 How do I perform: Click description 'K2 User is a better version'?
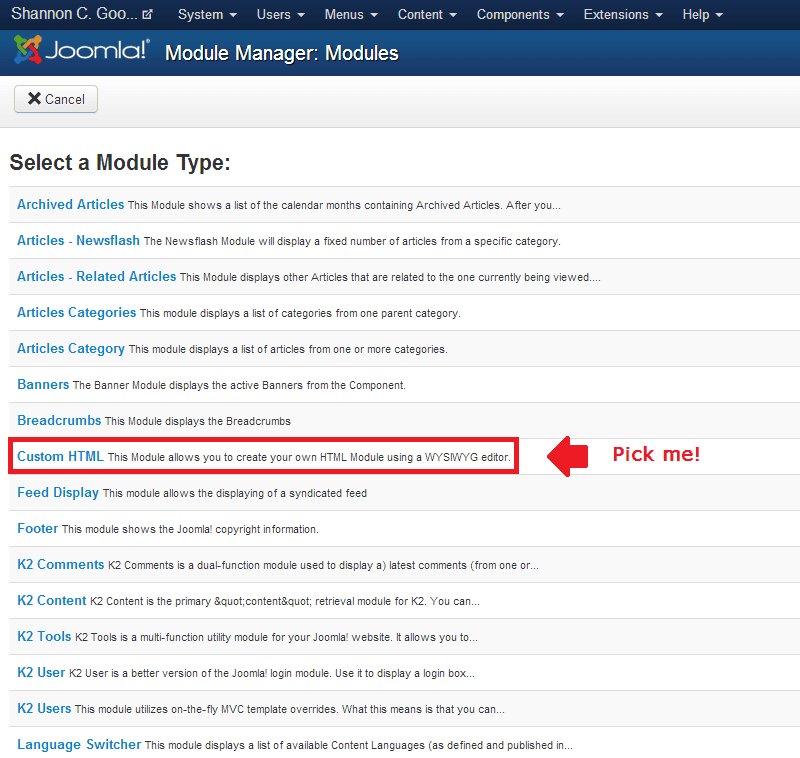272,673
